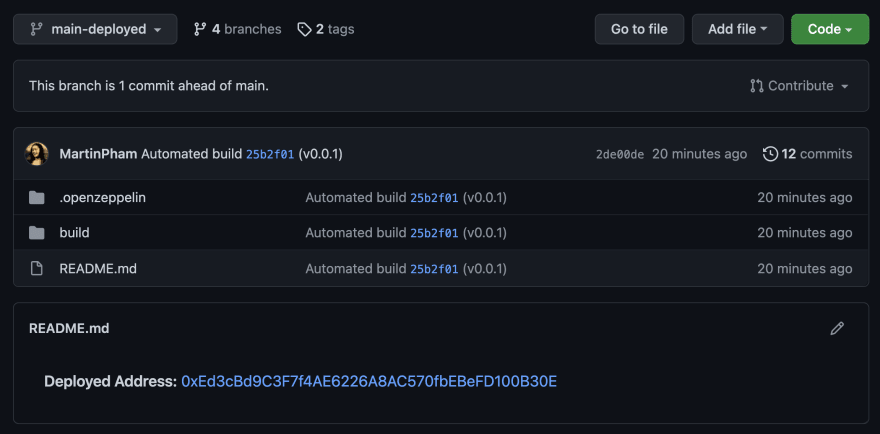This screenshot has width=880, height=434.
Task: Click 'Automated build' message in README.md row
Action: click(356, 269)
